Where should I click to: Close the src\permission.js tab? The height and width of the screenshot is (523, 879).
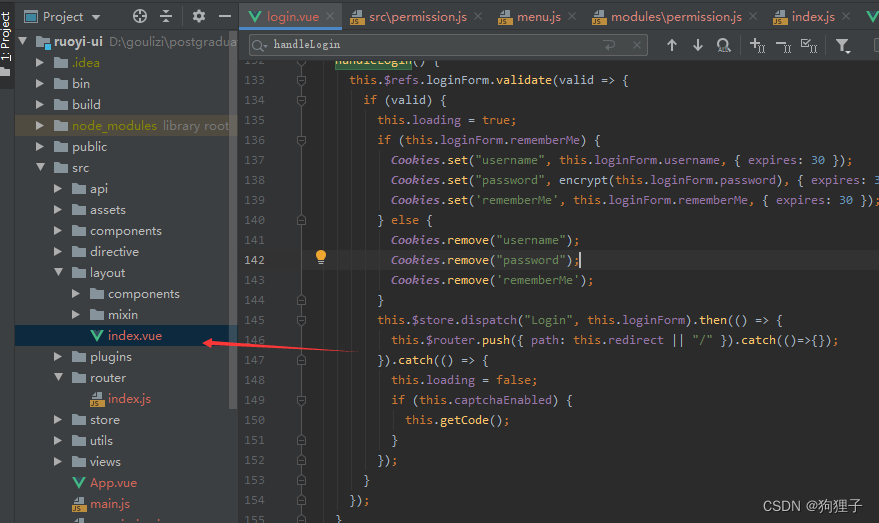478,16
